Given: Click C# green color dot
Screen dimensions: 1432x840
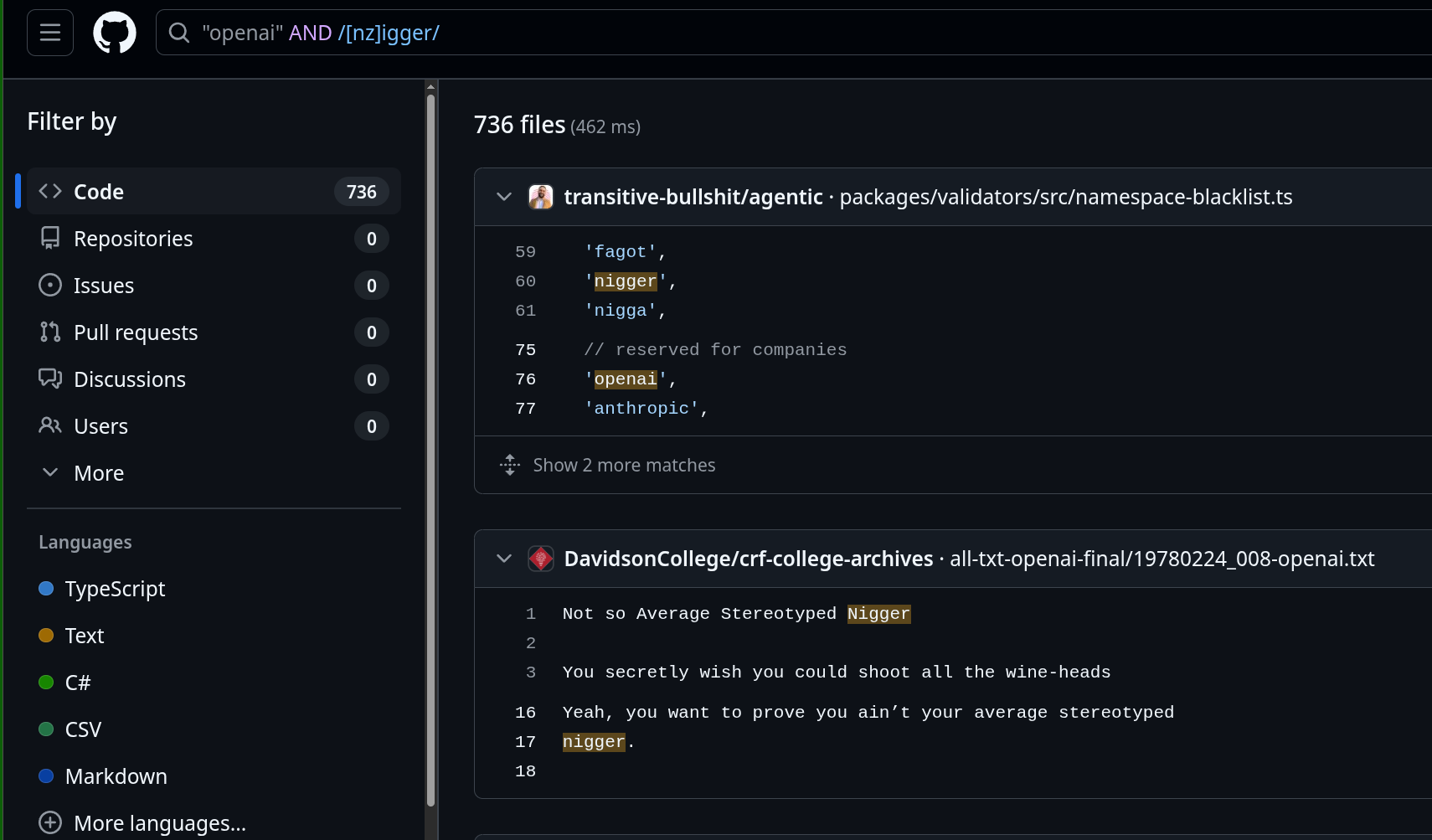Looking at the screenshot, I should click(46, 683).
